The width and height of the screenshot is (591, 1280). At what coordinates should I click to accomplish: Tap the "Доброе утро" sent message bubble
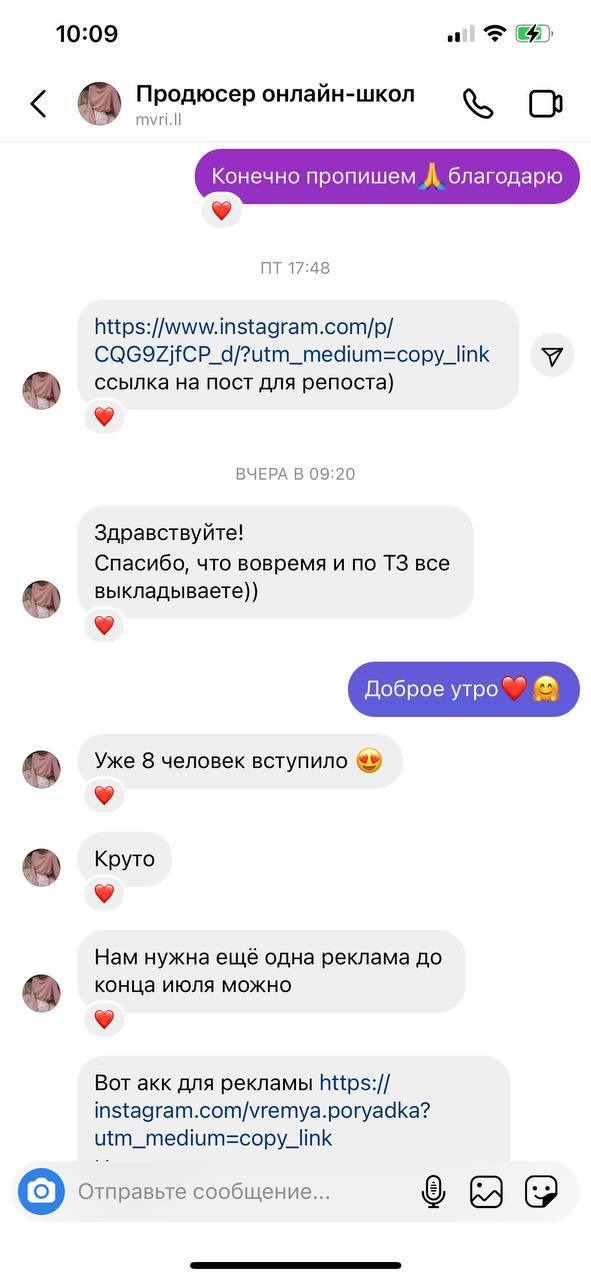click(463, 689)
